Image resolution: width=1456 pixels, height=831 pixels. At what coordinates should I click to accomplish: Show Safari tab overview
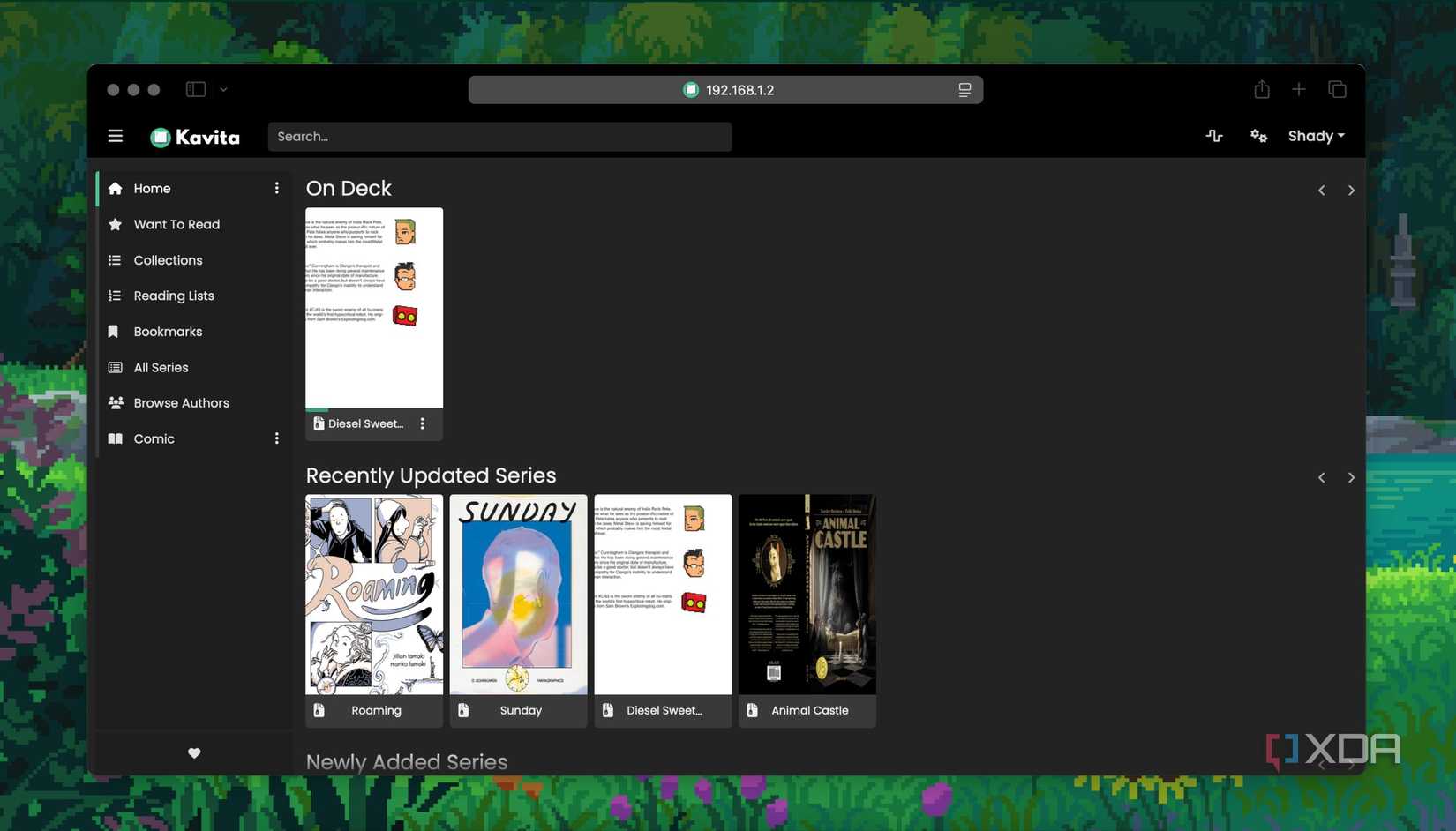(x=1337, y=89)
